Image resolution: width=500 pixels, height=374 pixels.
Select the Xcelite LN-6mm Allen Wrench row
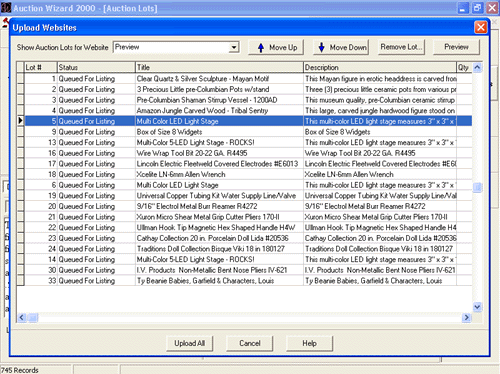(248, 174)
